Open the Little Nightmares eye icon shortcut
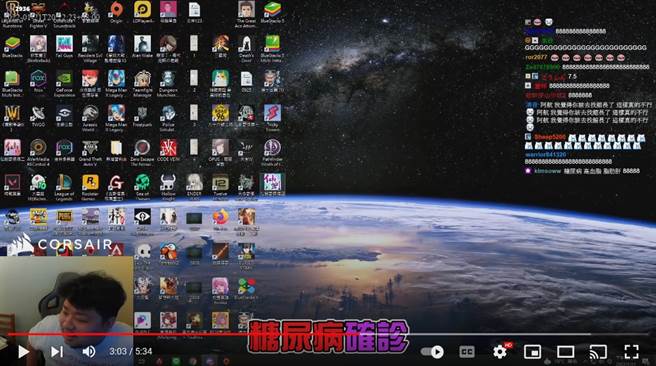The height and width of the screenshot is (366, 656). (x=143, y=220)
